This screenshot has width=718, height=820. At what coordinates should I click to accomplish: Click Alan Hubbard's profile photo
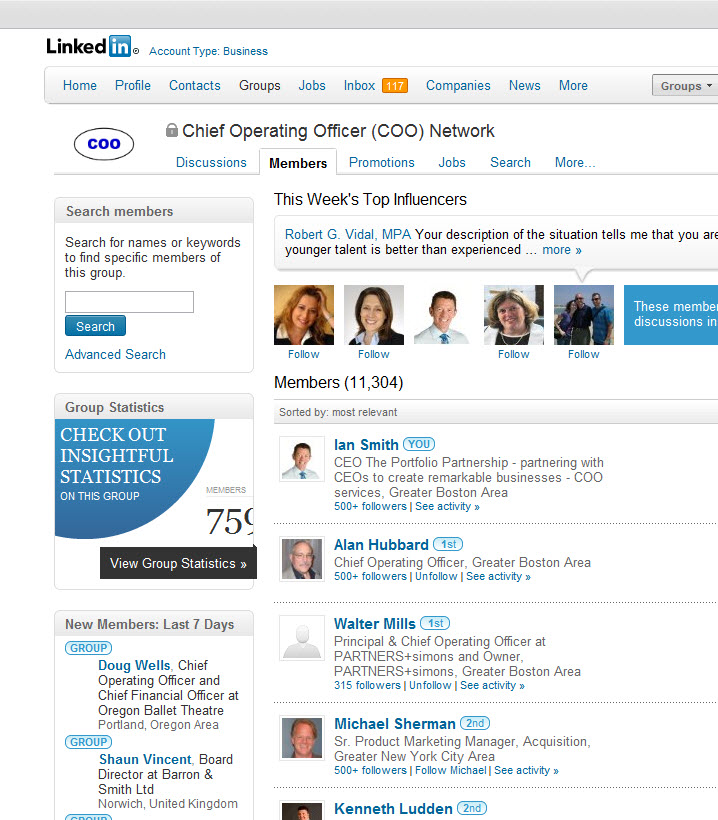(x=302, y=559)
